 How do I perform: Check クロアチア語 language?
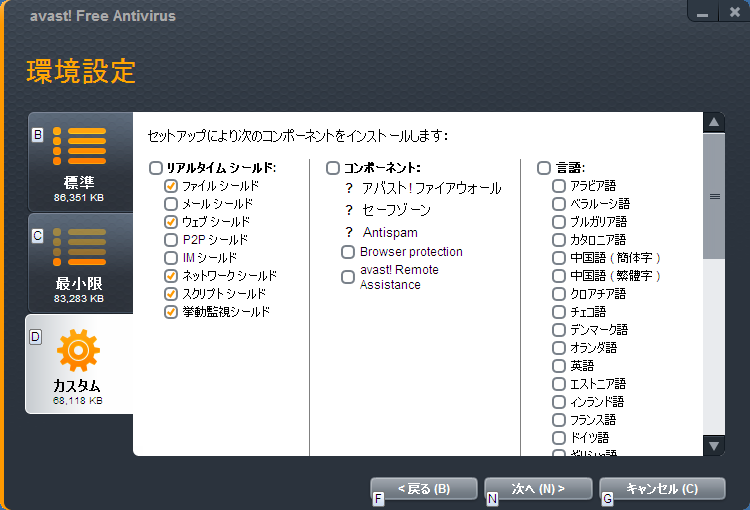[x=559, y=294]
